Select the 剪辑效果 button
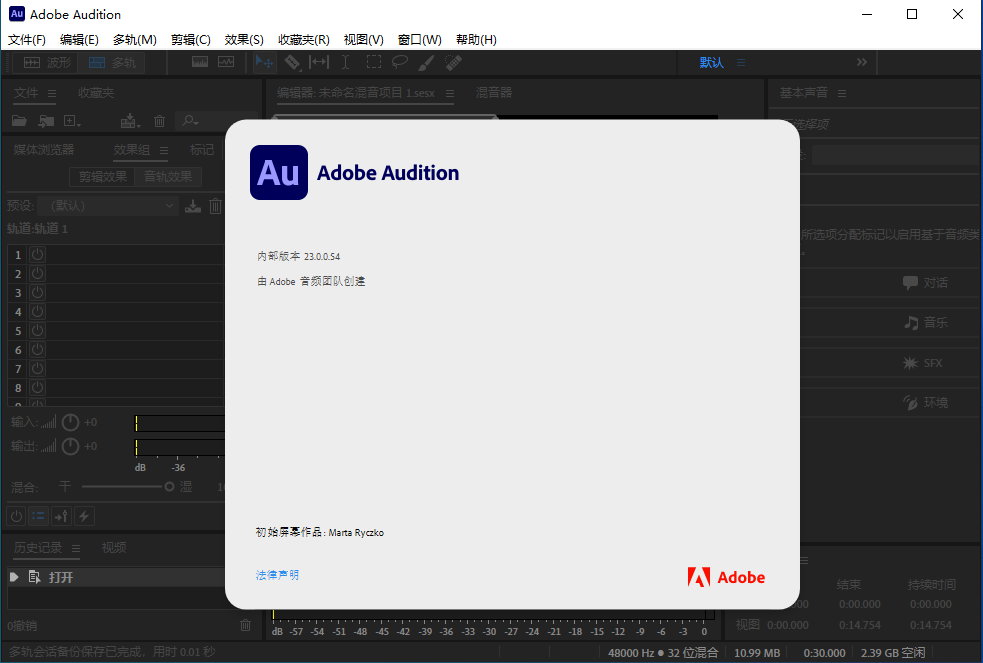This screenshot has width=983, height=663. 103,177
